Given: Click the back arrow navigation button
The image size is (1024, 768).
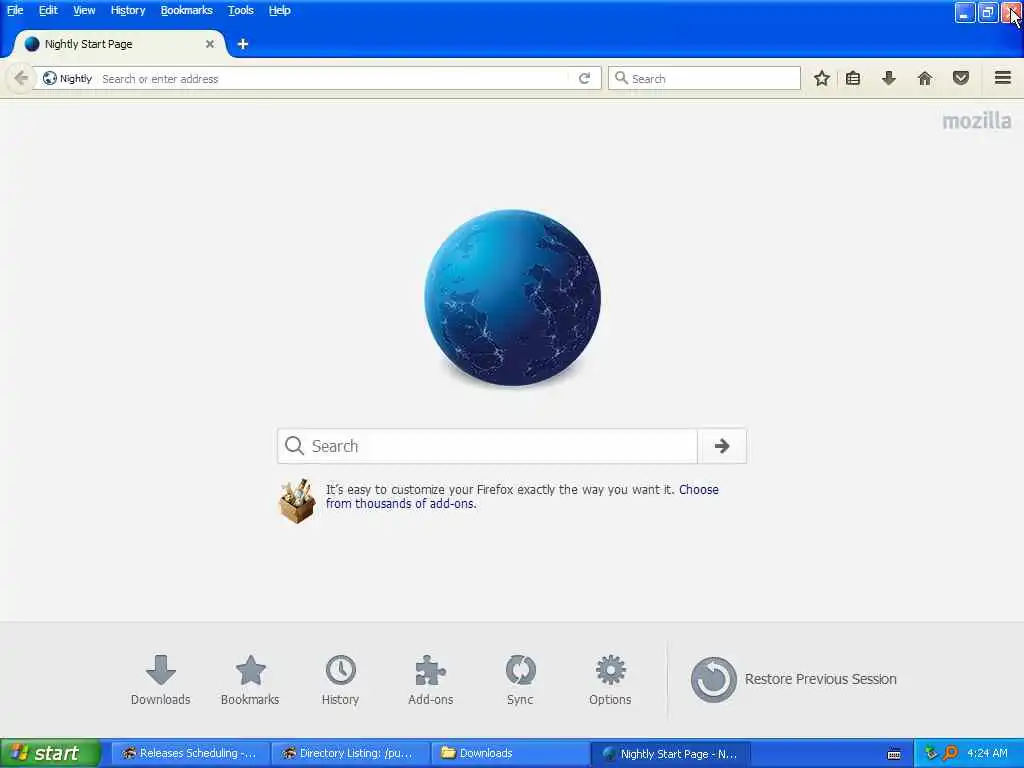Looking at the screenshot, I should [21, 78].
